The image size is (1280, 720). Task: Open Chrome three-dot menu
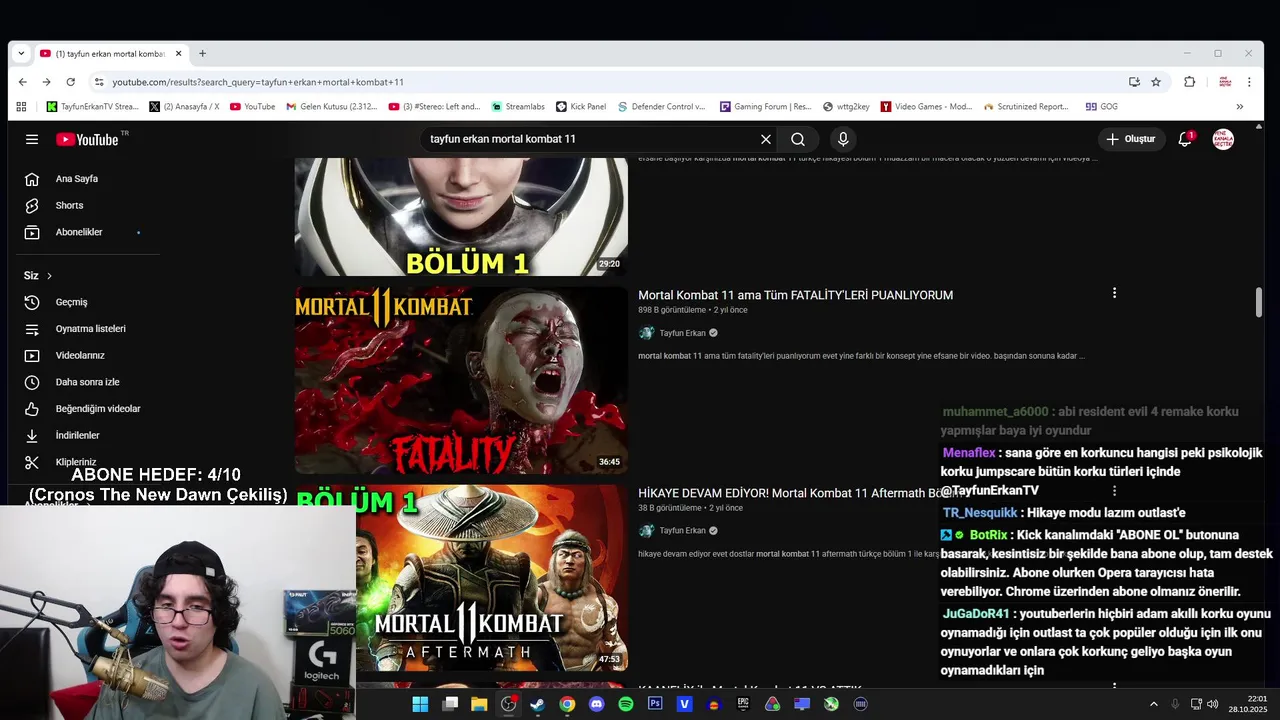[1250, 82]
